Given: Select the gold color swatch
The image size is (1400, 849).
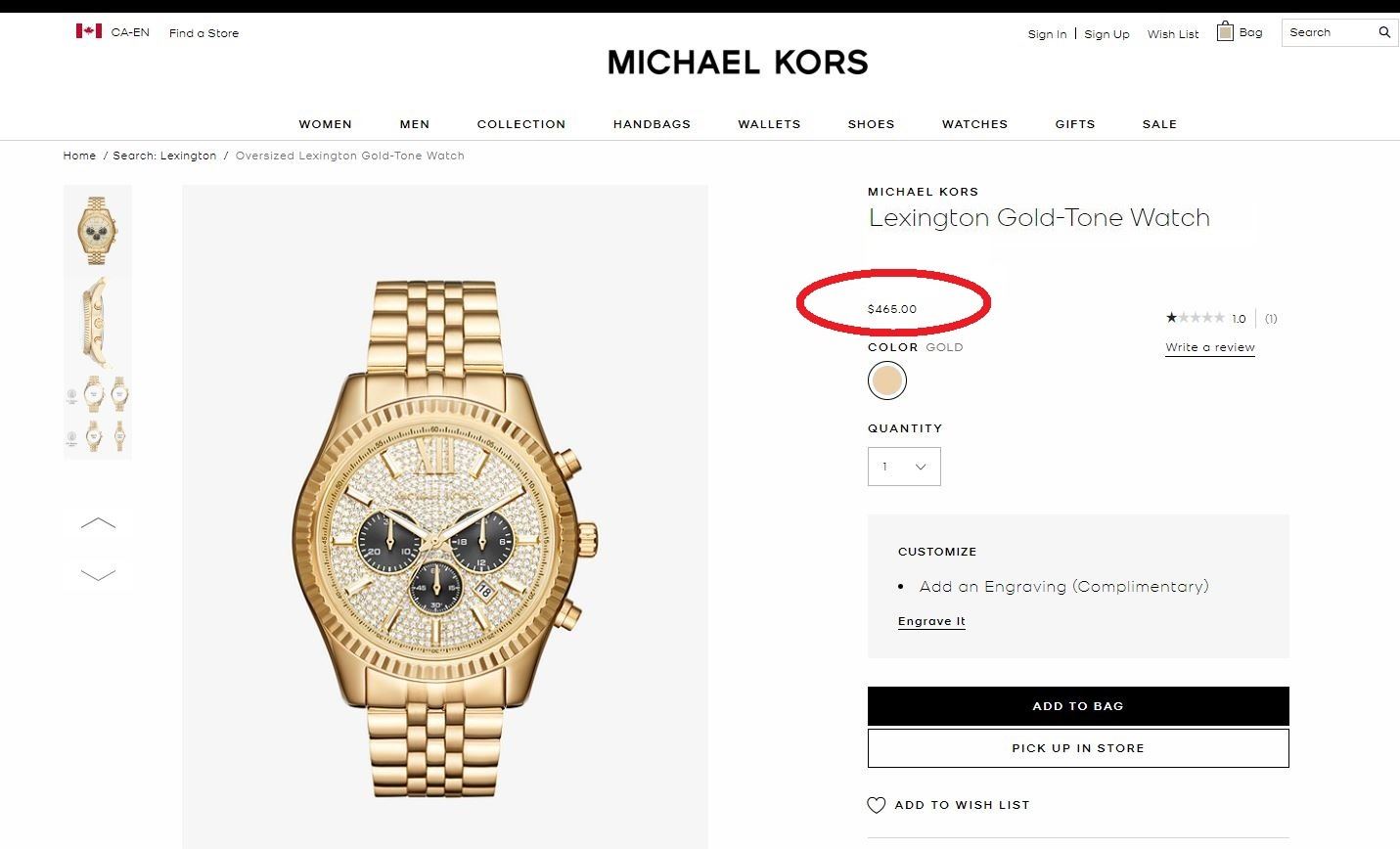Looking at the screenshot, I should coord(887,380).
